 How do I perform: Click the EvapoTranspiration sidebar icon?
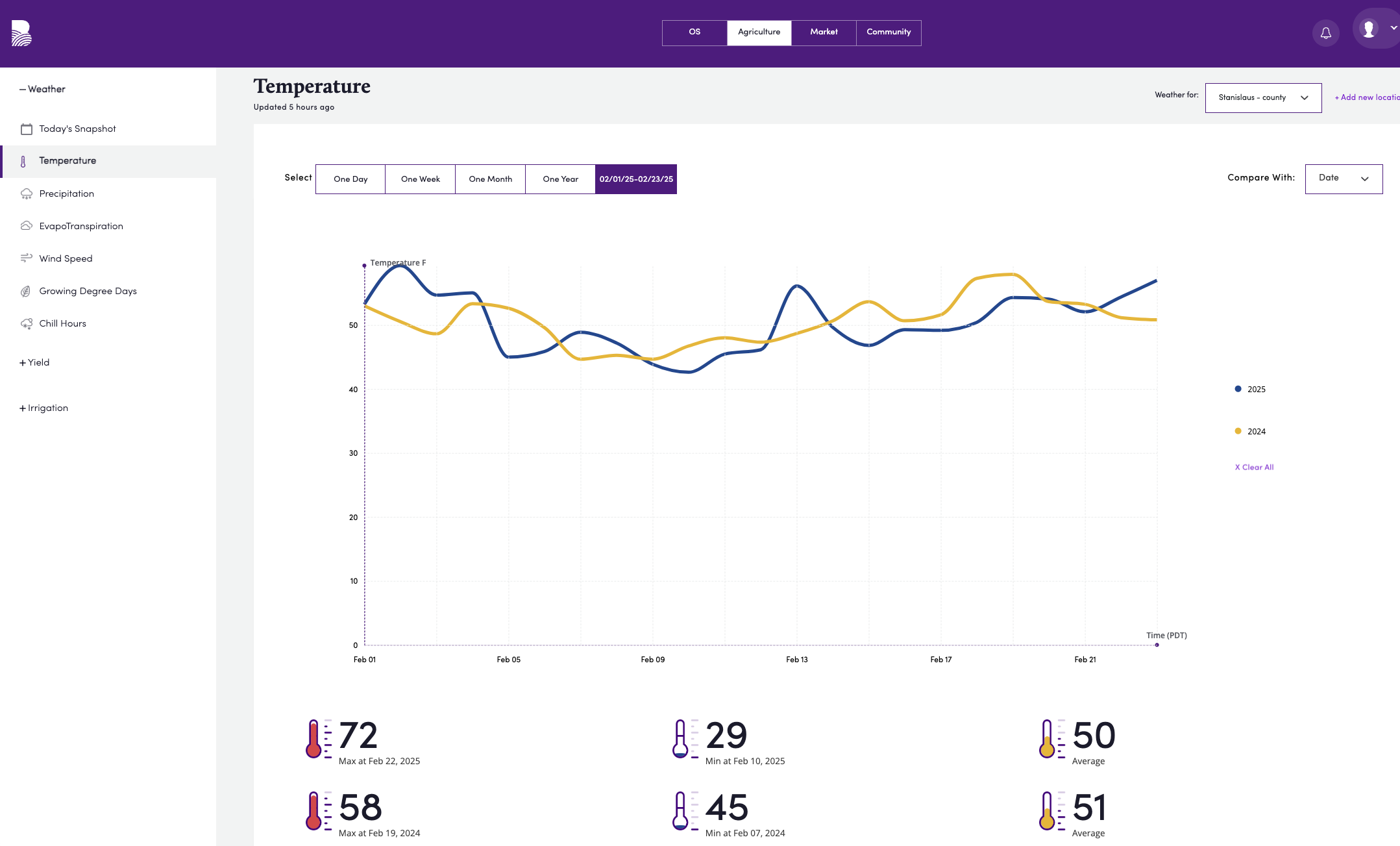(27, 226)
